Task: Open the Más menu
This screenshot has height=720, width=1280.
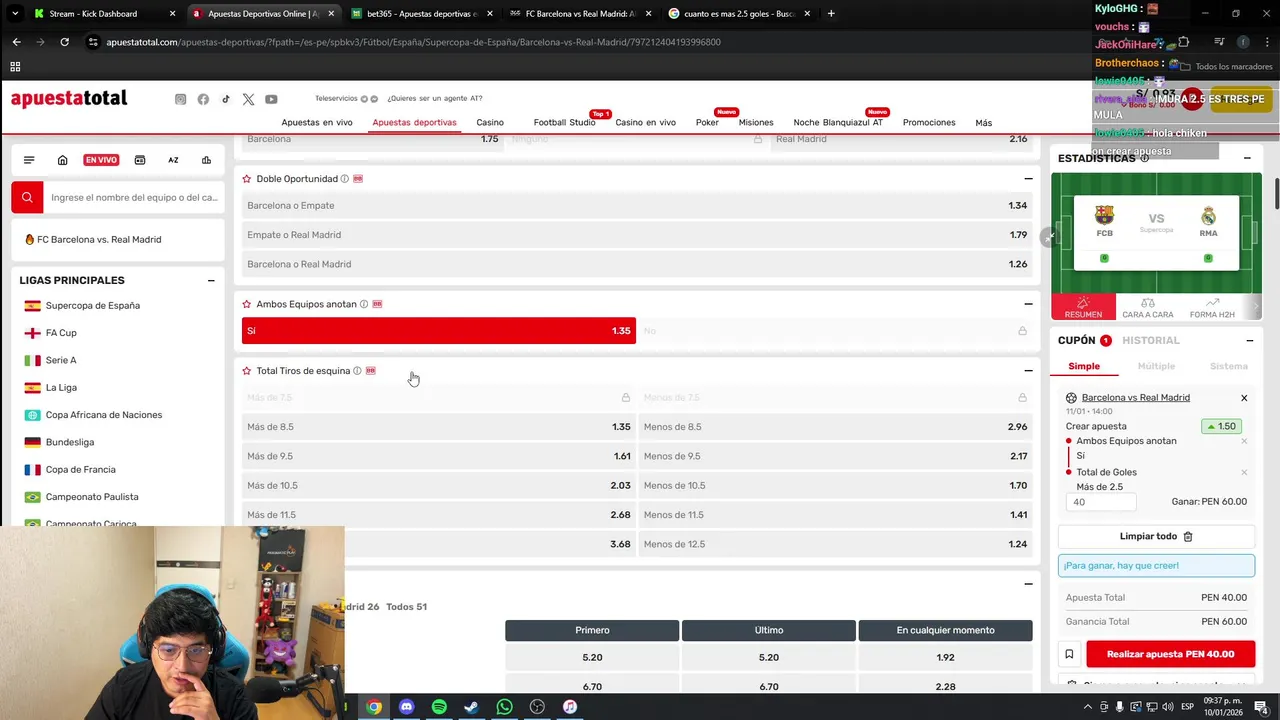Action: pyautogui.click(x=984, y=123)
